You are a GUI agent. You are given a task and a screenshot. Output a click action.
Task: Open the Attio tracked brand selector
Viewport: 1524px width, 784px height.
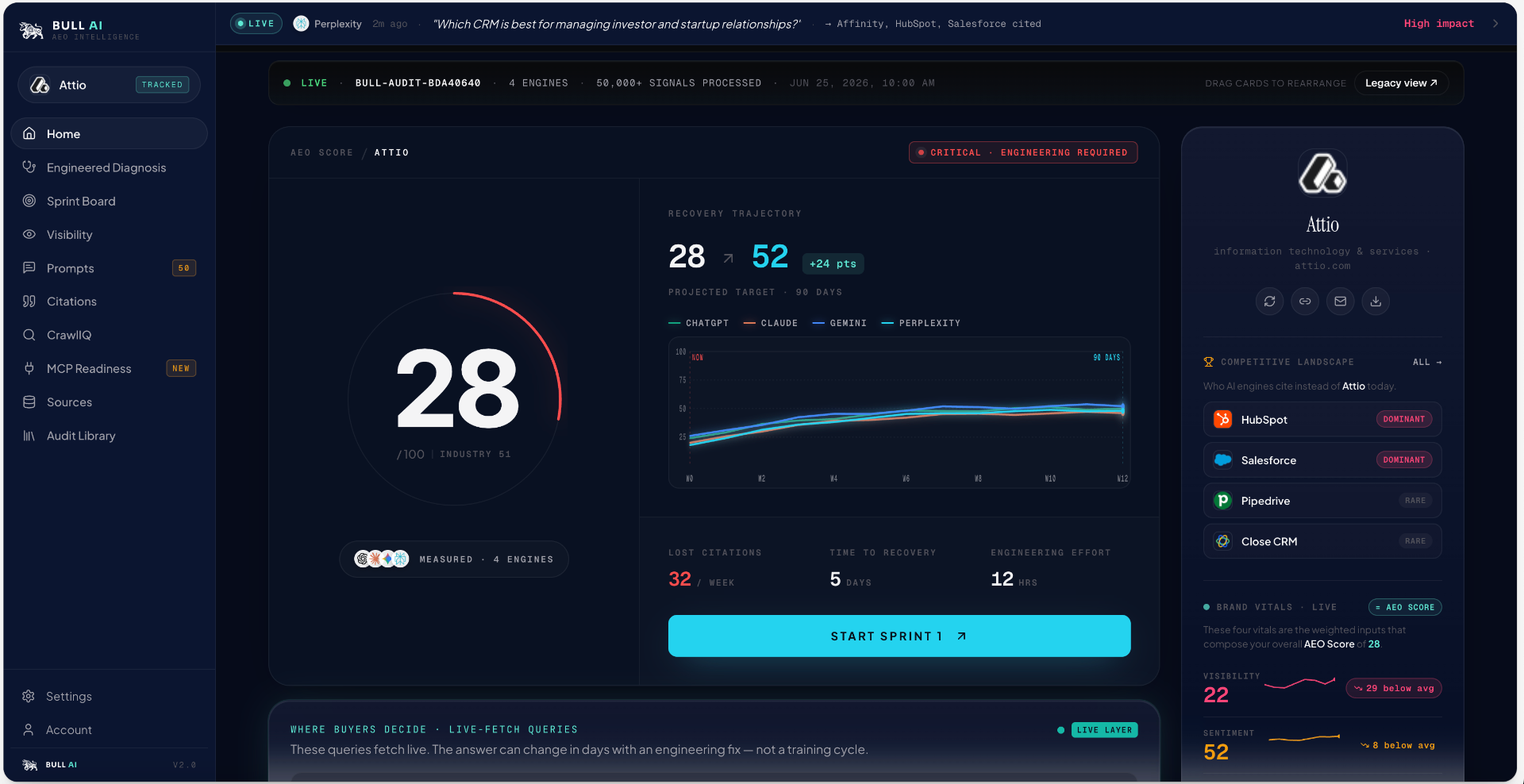coord(109,85)
